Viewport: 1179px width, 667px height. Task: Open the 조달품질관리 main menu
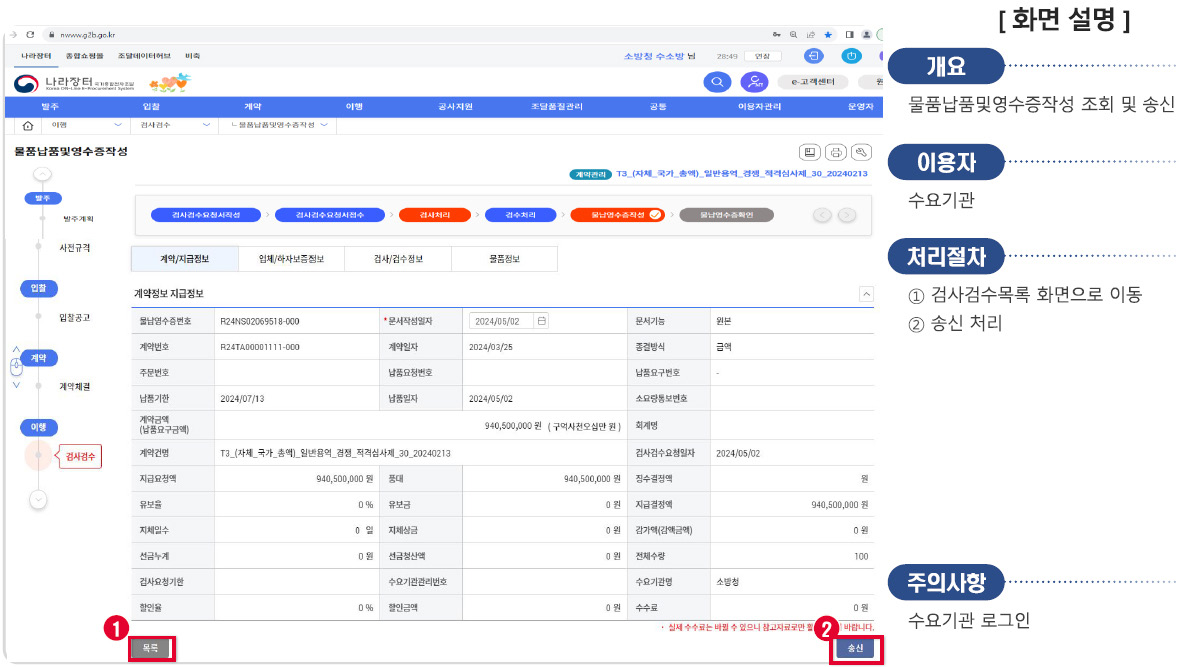pos(556,107)
